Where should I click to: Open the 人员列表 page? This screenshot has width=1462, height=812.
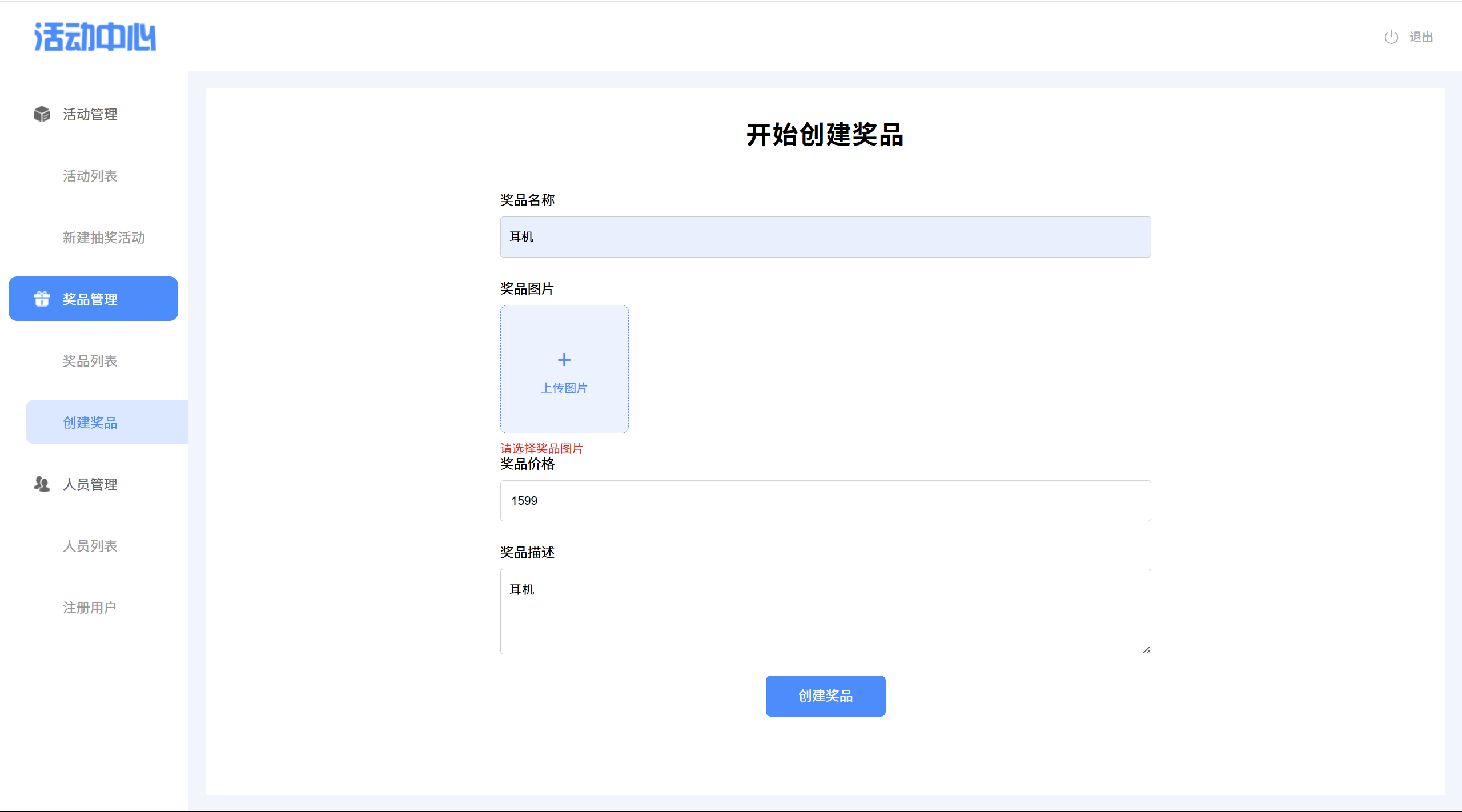click(90, 546)
